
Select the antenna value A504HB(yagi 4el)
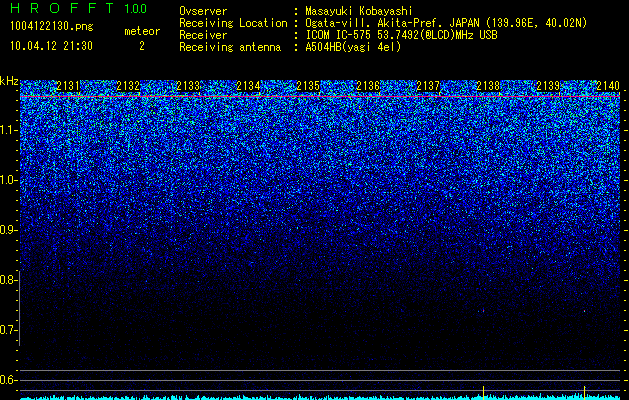pyautogui.click(x=353, y=47)
